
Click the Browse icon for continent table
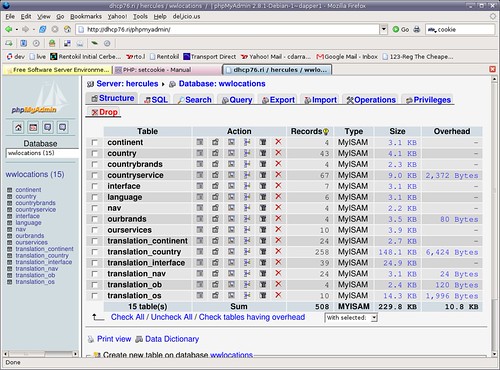click(200, 142)
